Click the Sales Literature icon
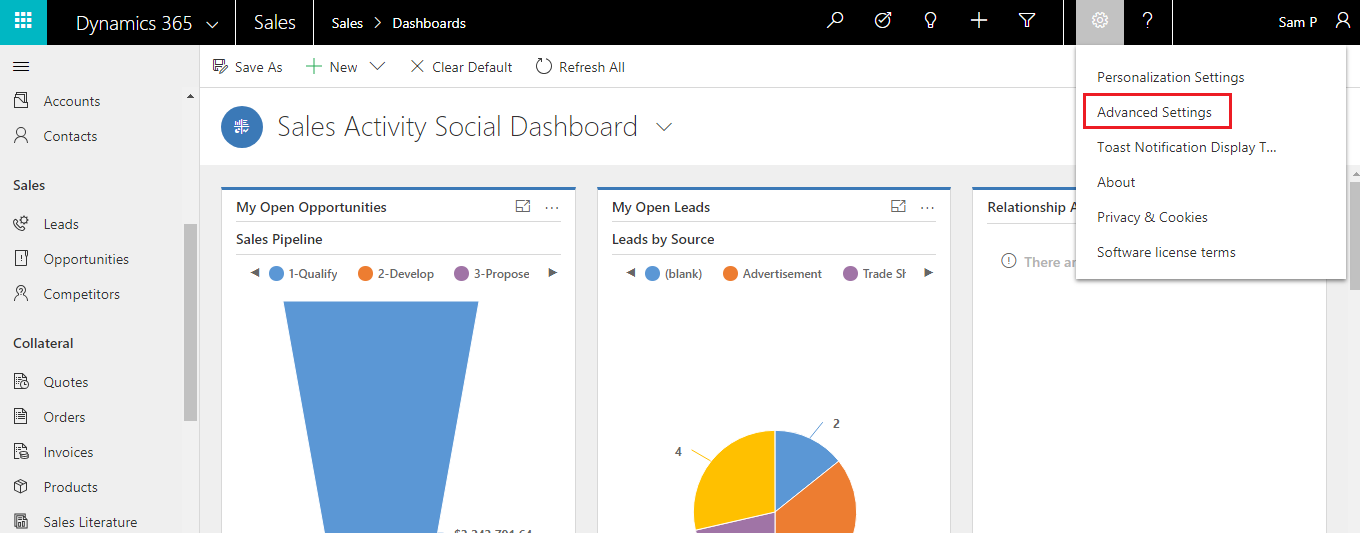This screenshot has width=1360, height=533. click(x=21, y=522)
